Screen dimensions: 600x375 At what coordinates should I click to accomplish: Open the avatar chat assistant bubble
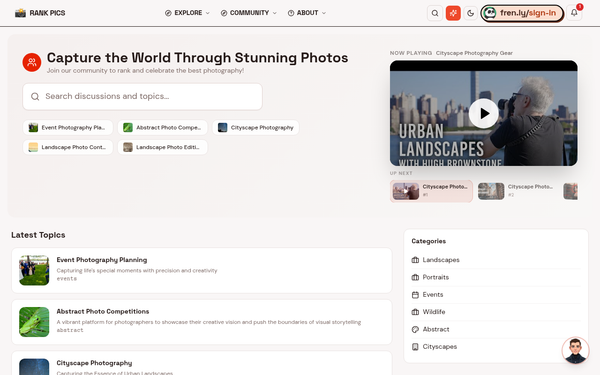pos(575,350)
